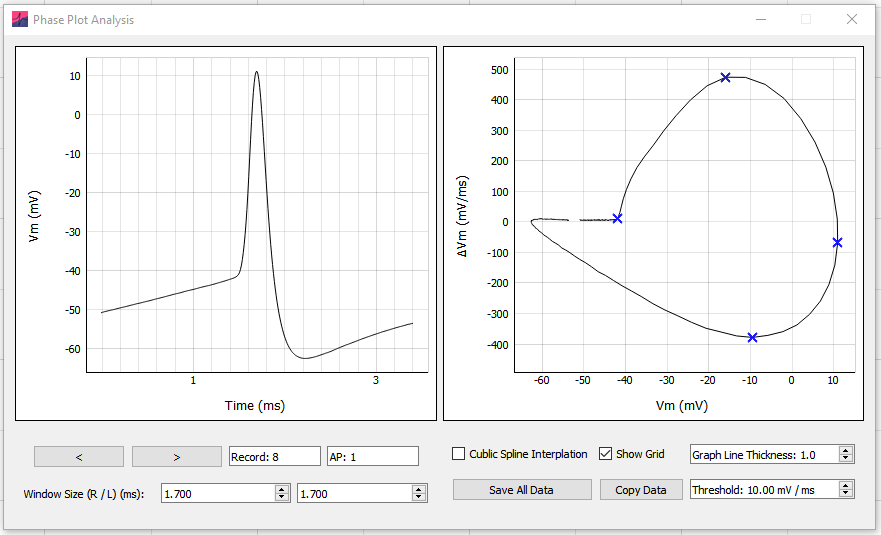Decrease second Window Size value down arrow

click(419, 497)
